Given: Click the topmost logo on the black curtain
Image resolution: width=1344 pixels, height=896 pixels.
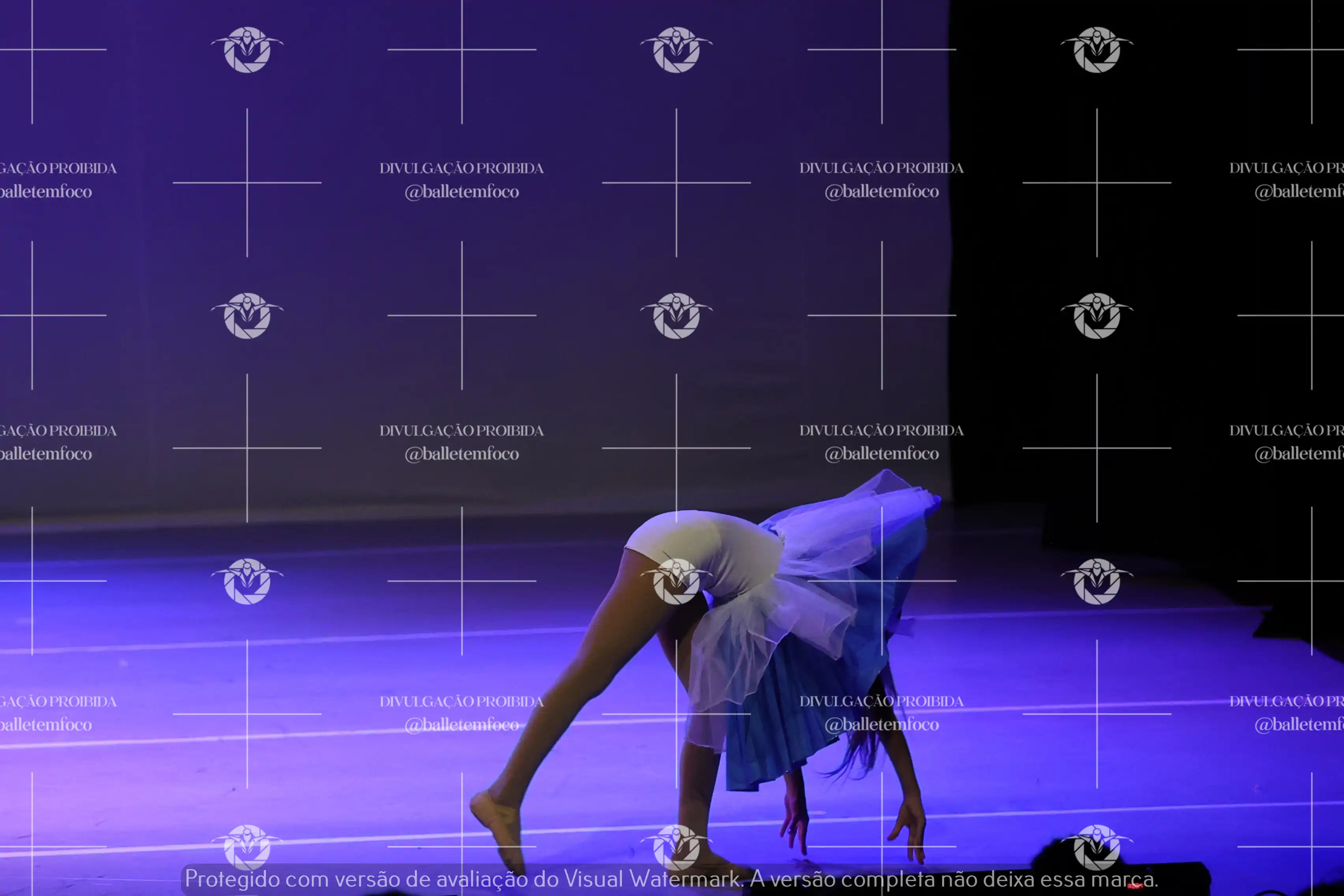Looking at the screenshot, I should tap(1097, 50).
